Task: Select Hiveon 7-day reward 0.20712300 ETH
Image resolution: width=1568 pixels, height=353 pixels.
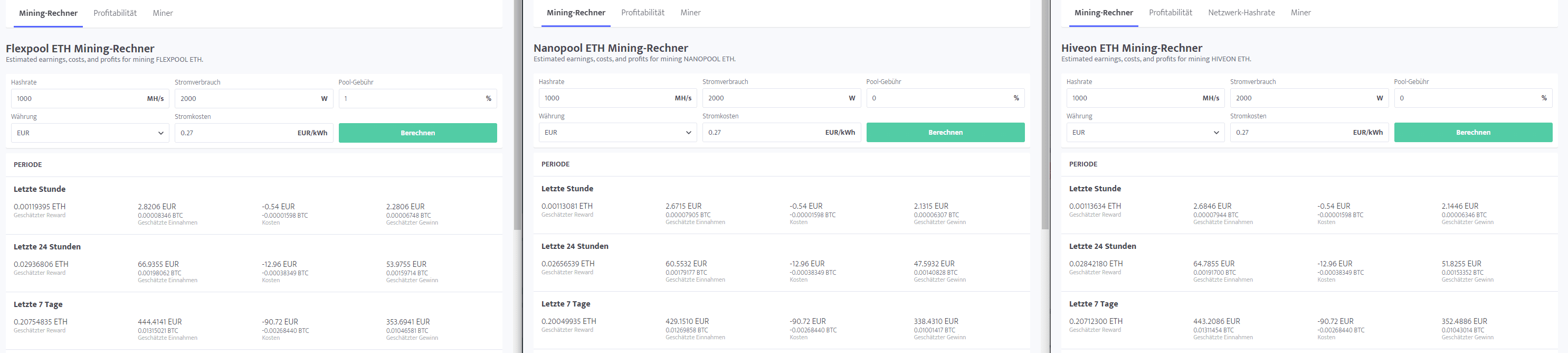Action: click(1096, 321)
